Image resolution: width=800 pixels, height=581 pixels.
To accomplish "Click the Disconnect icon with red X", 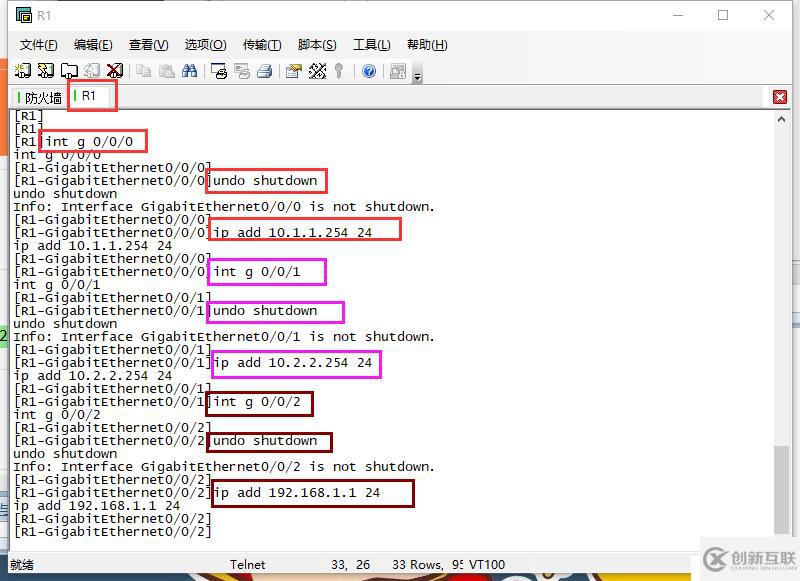I will 115,71.
